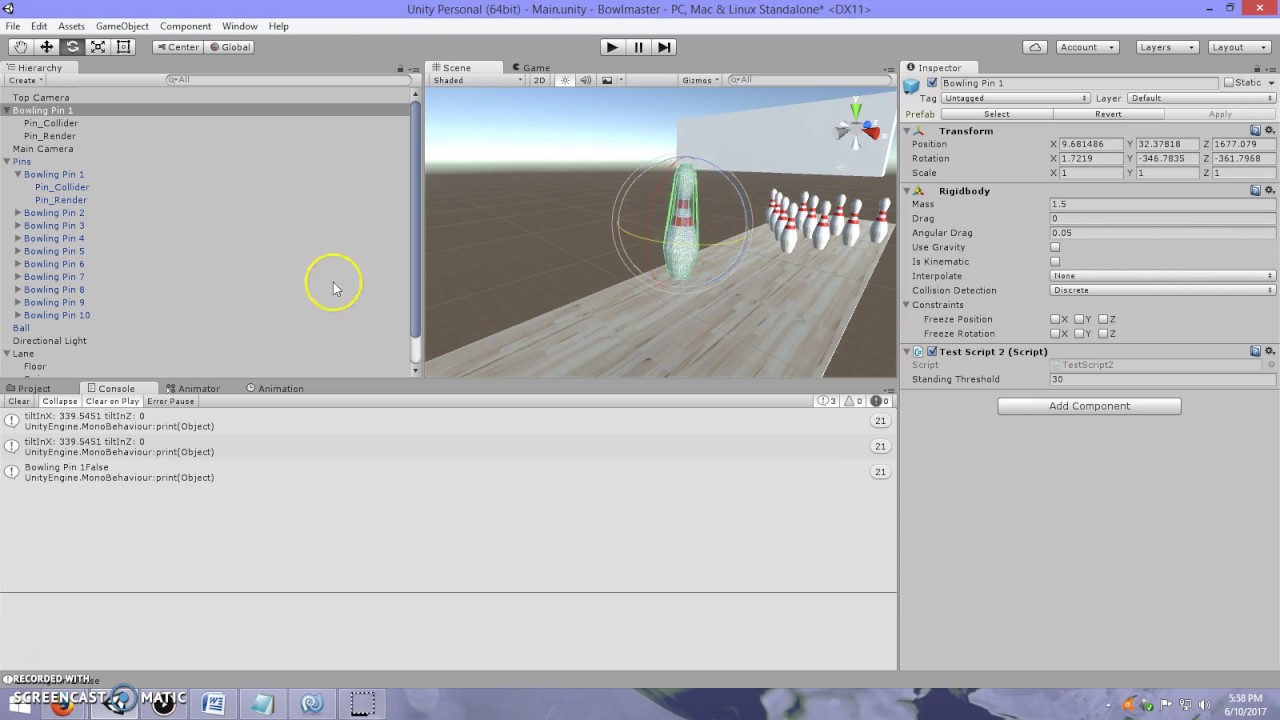Open the Gizmos dropdown

[x=699, y=80]
